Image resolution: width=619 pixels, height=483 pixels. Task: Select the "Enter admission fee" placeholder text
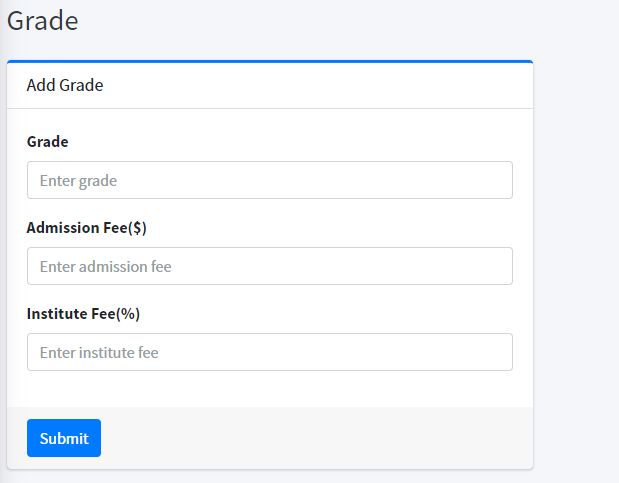105,267
